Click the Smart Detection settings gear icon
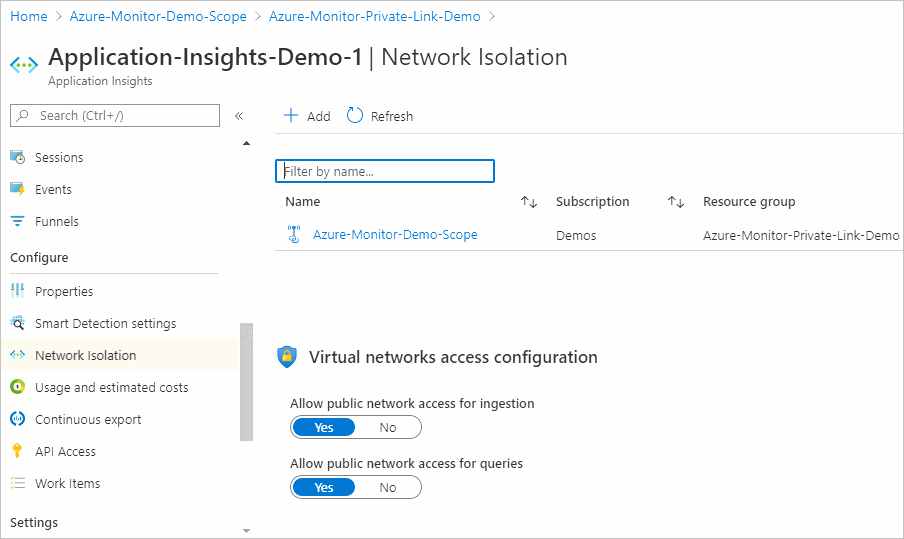The width and height of the screenshot is (904, 539). coord(18,323)
